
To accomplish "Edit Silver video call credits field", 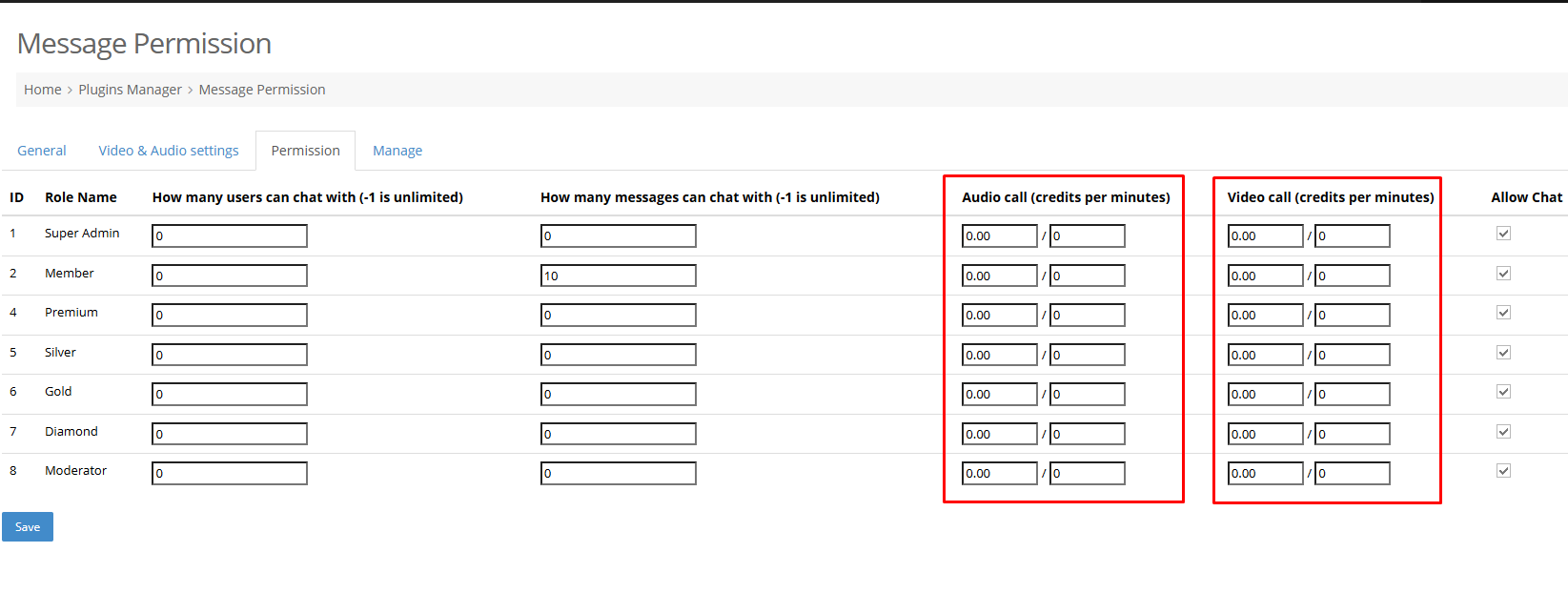I will click(1266, 355).
